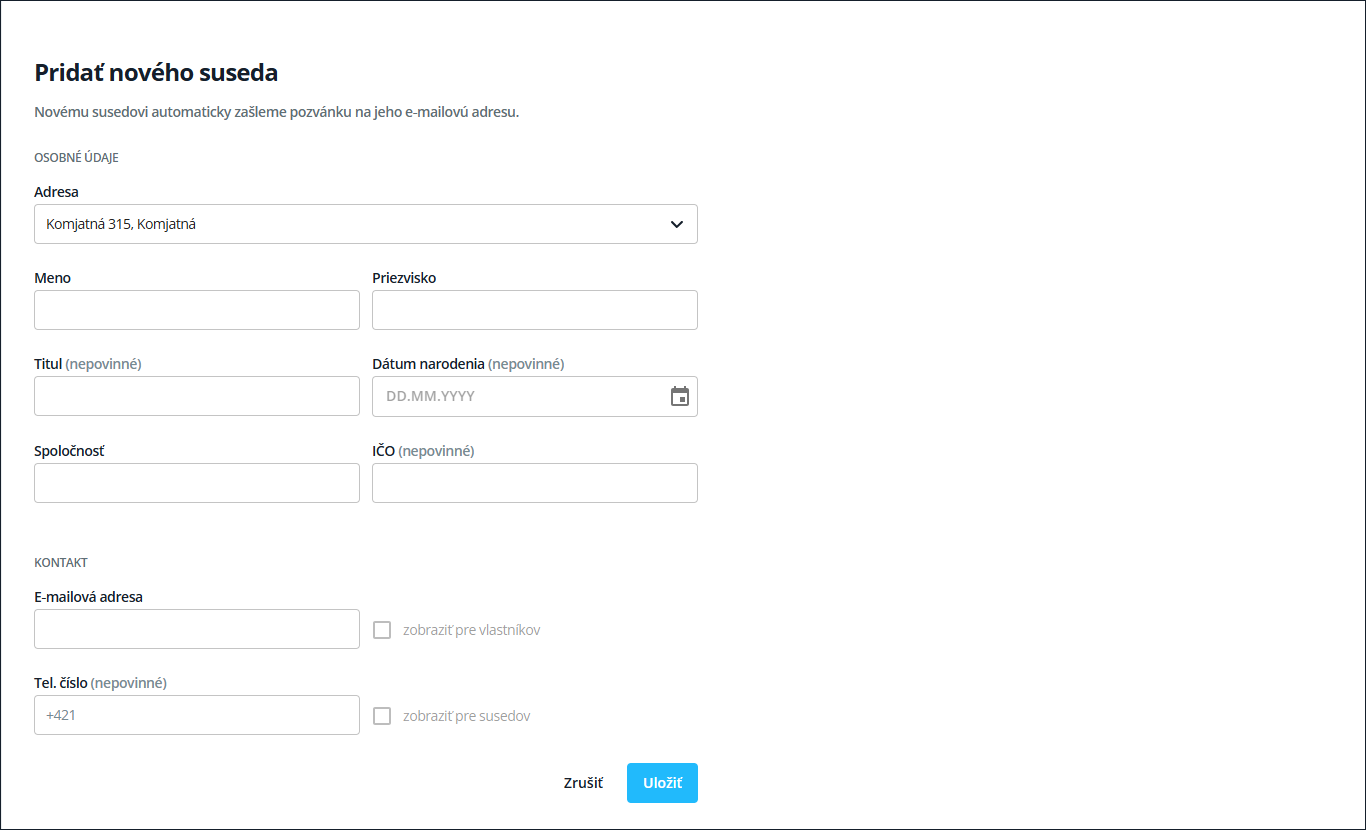Expand the Adresa dropdown showing Komjatná 315
1366x830 pixels.
pyautogui.click(x=366, y=224)
